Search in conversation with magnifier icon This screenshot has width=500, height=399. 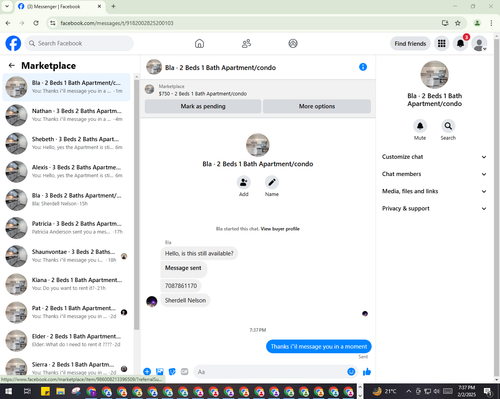448,126
